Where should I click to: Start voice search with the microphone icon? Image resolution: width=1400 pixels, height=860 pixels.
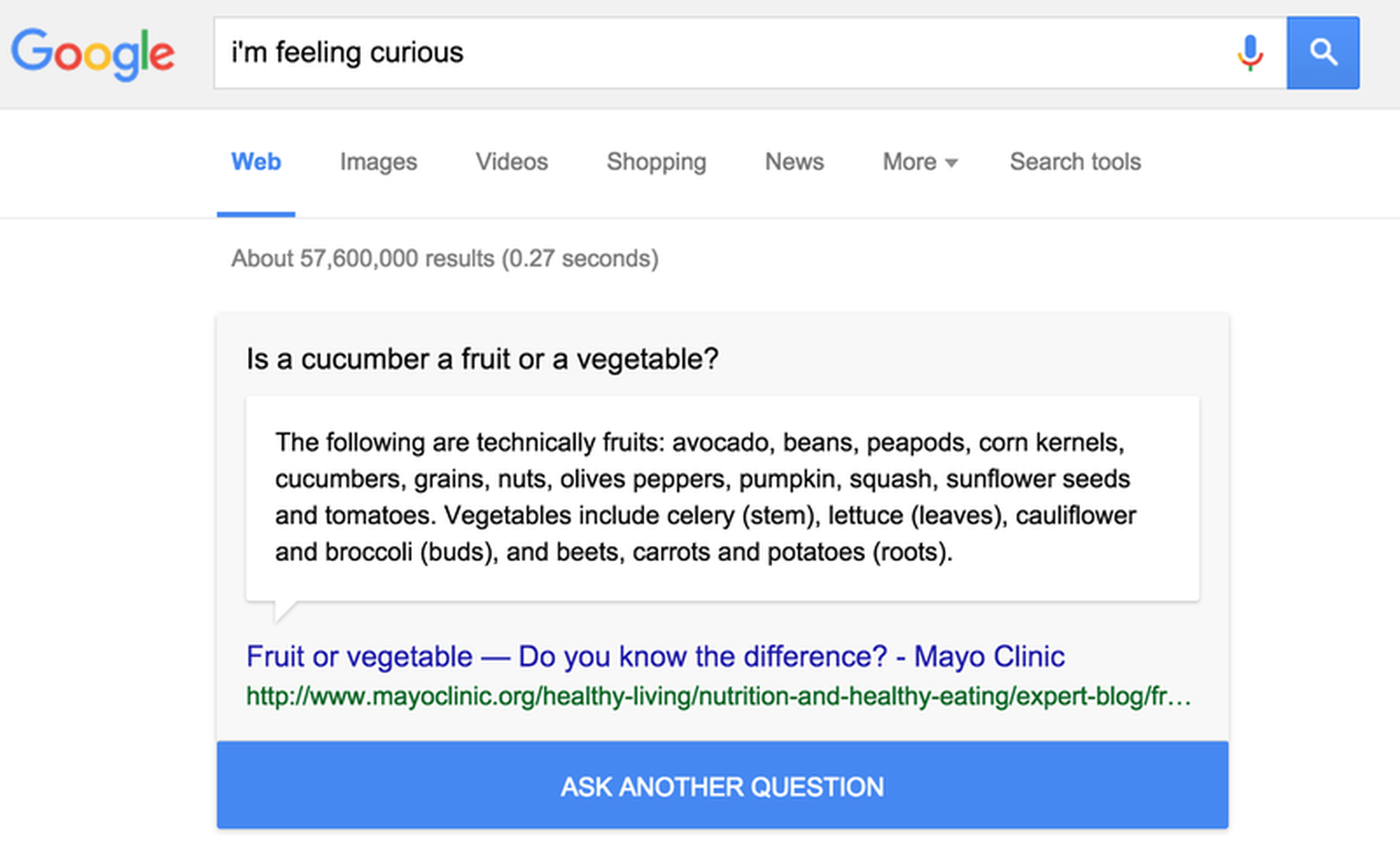click(x=1250, y=53)
